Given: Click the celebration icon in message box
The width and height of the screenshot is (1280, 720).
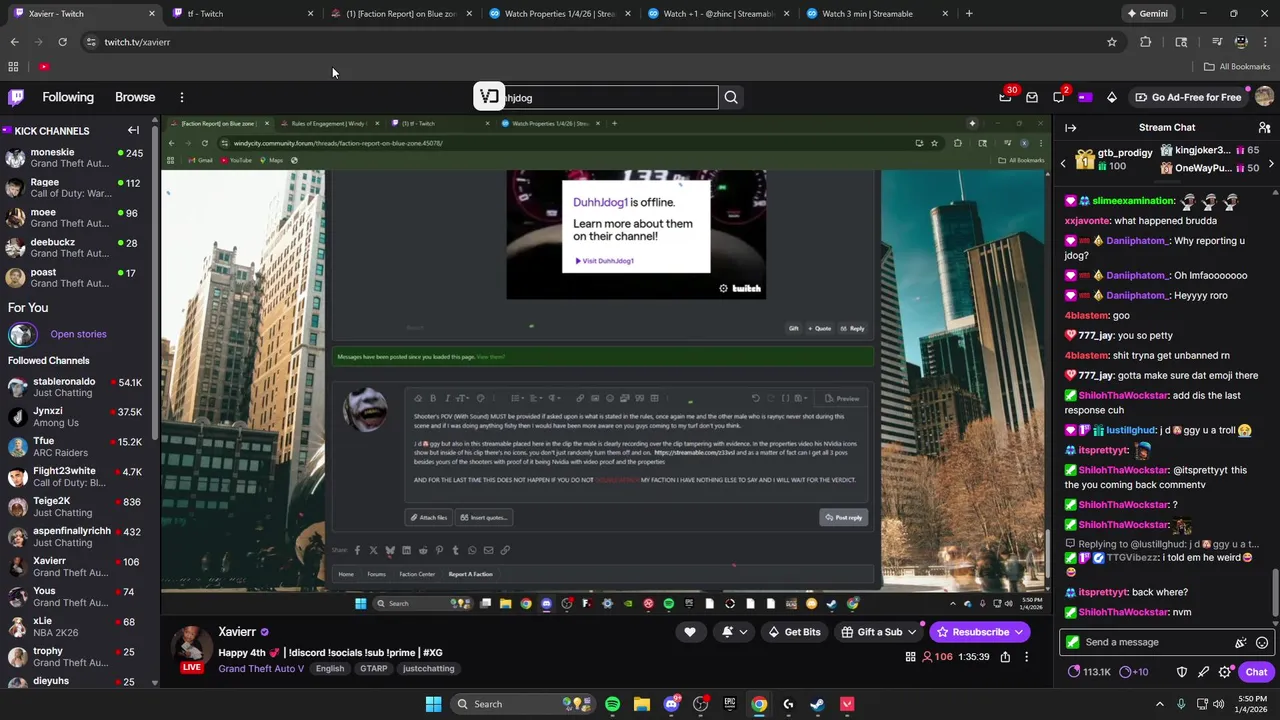Looking at the screenshot, I should tap(1241, 642).
